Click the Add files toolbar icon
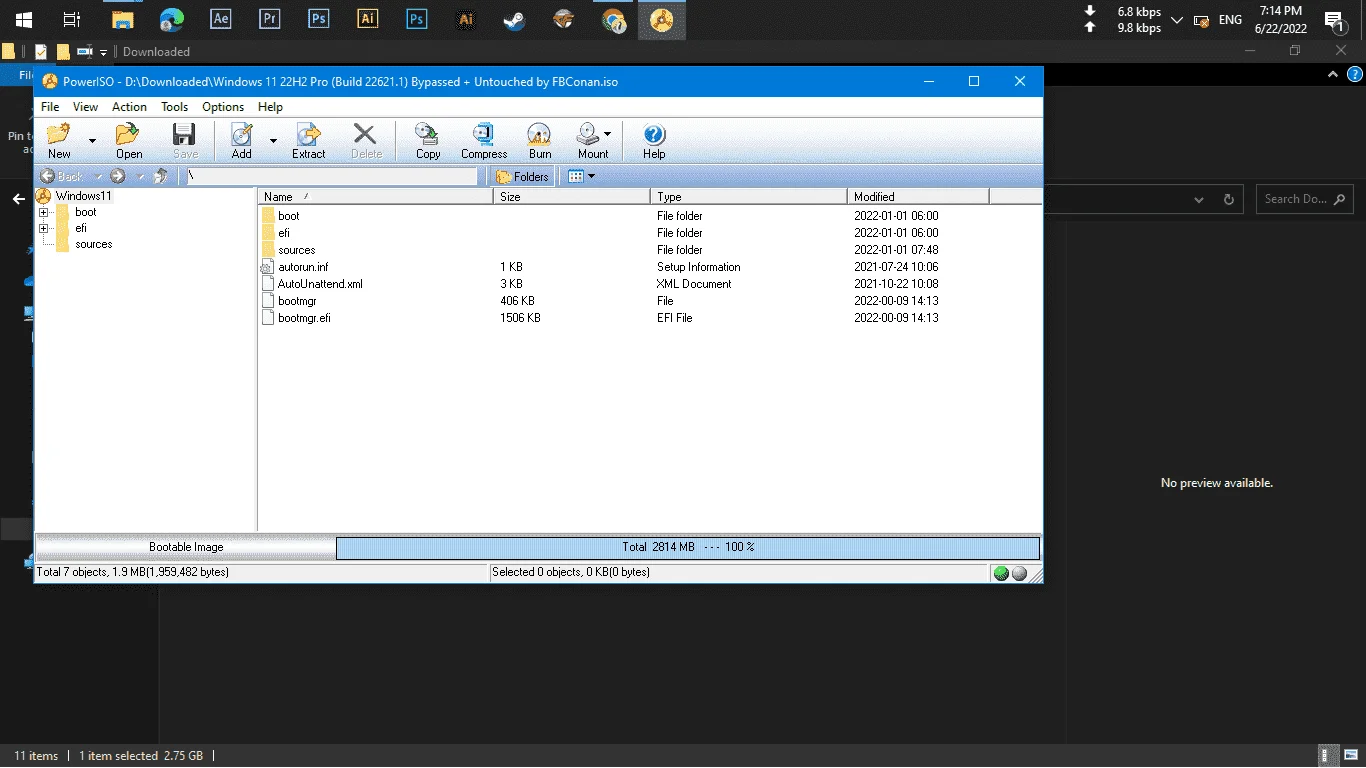1366x768 pixels. pyautogui.click(x=241, y=135)
